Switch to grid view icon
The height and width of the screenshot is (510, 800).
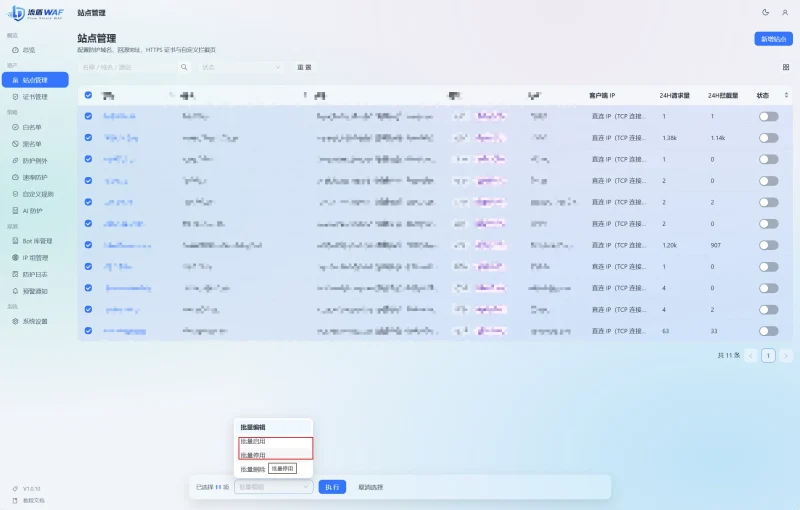[786, 67]
